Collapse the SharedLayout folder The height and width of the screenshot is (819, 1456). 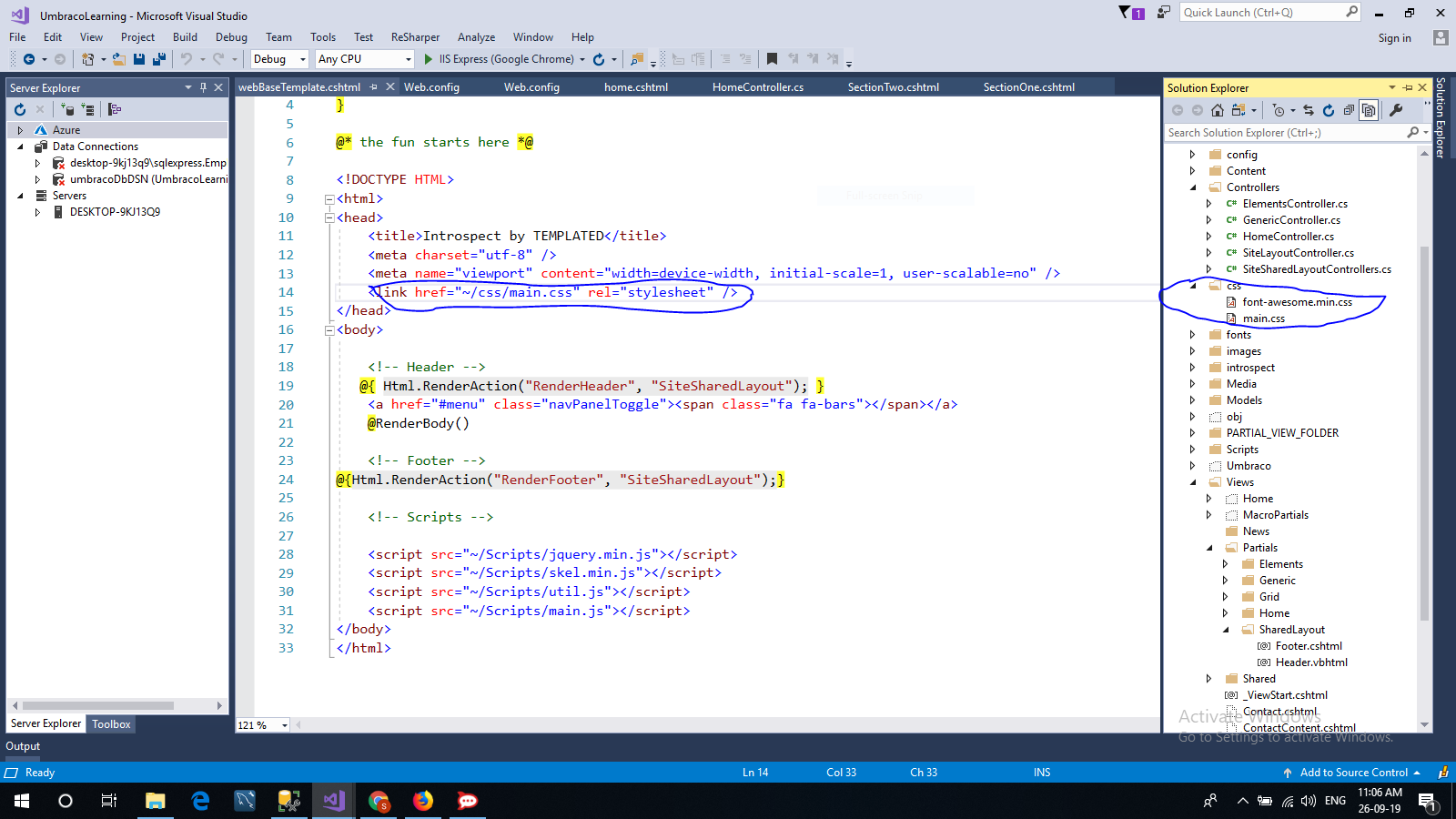(1226, 630)
